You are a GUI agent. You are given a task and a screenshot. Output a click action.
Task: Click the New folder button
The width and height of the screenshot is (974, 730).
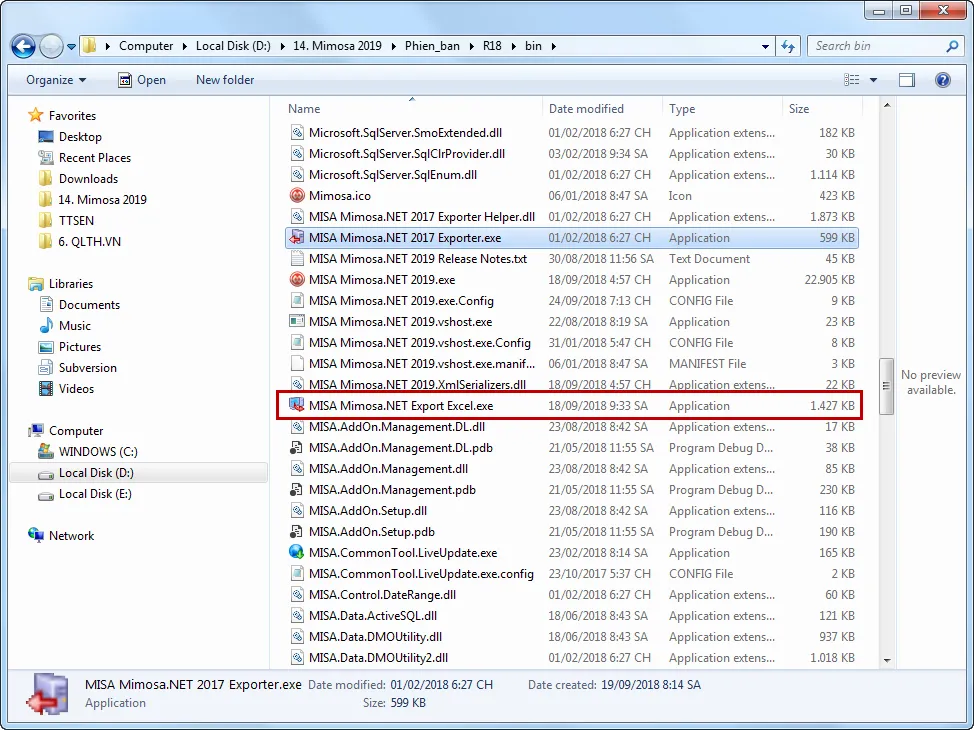[225, 80]
